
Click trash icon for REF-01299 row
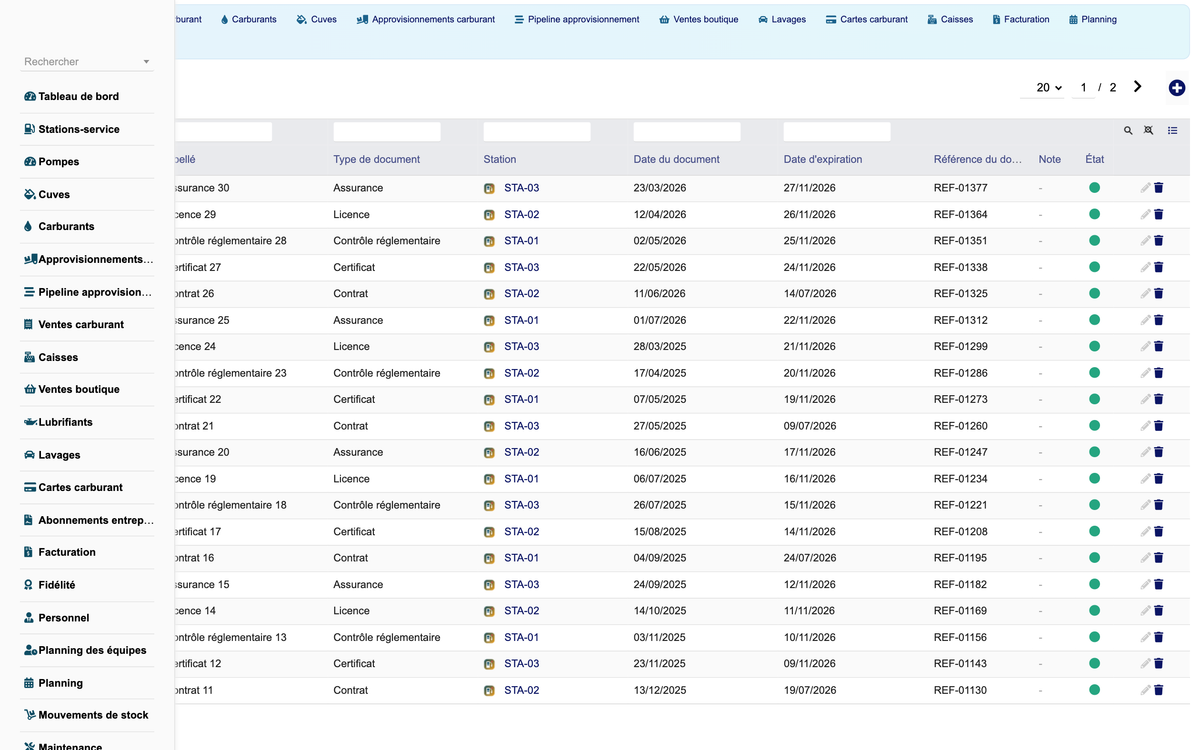coord(1159,347)
